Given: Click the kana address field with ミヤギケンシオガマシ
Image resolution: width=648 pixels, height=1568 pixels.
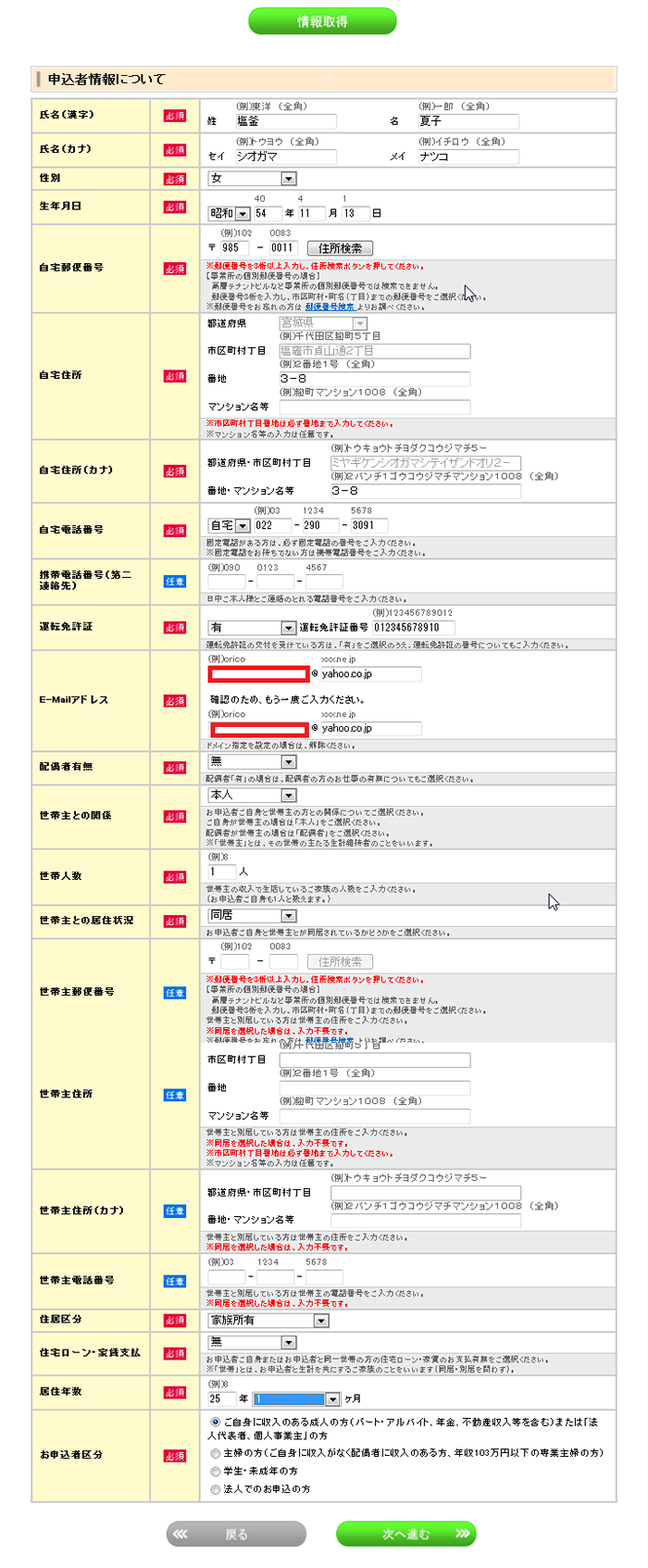Looking at the screenshot, I should tap(426, 462).
